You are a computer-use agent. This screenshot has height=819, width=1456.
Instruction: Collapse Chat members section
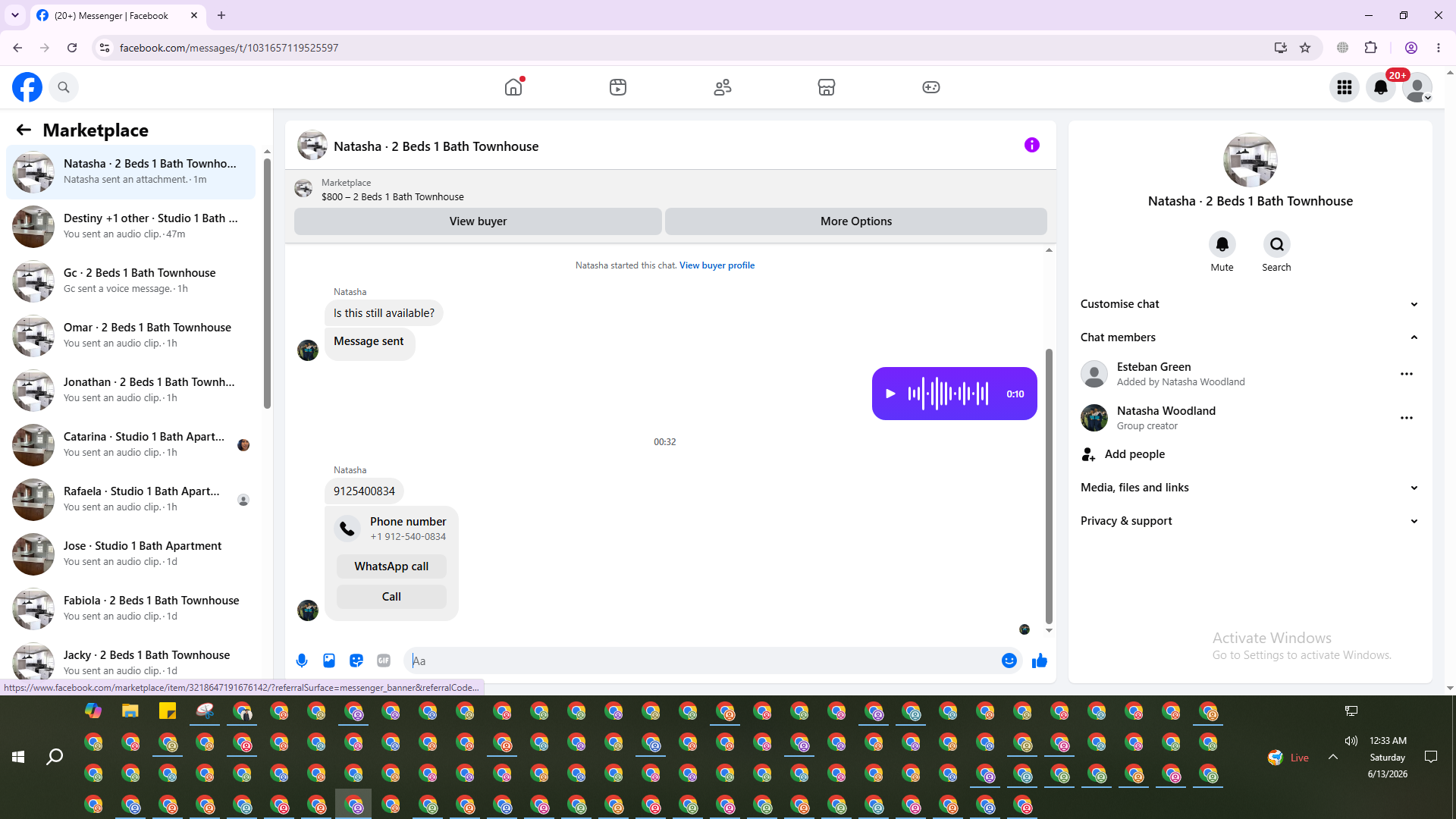point(1250,337)
